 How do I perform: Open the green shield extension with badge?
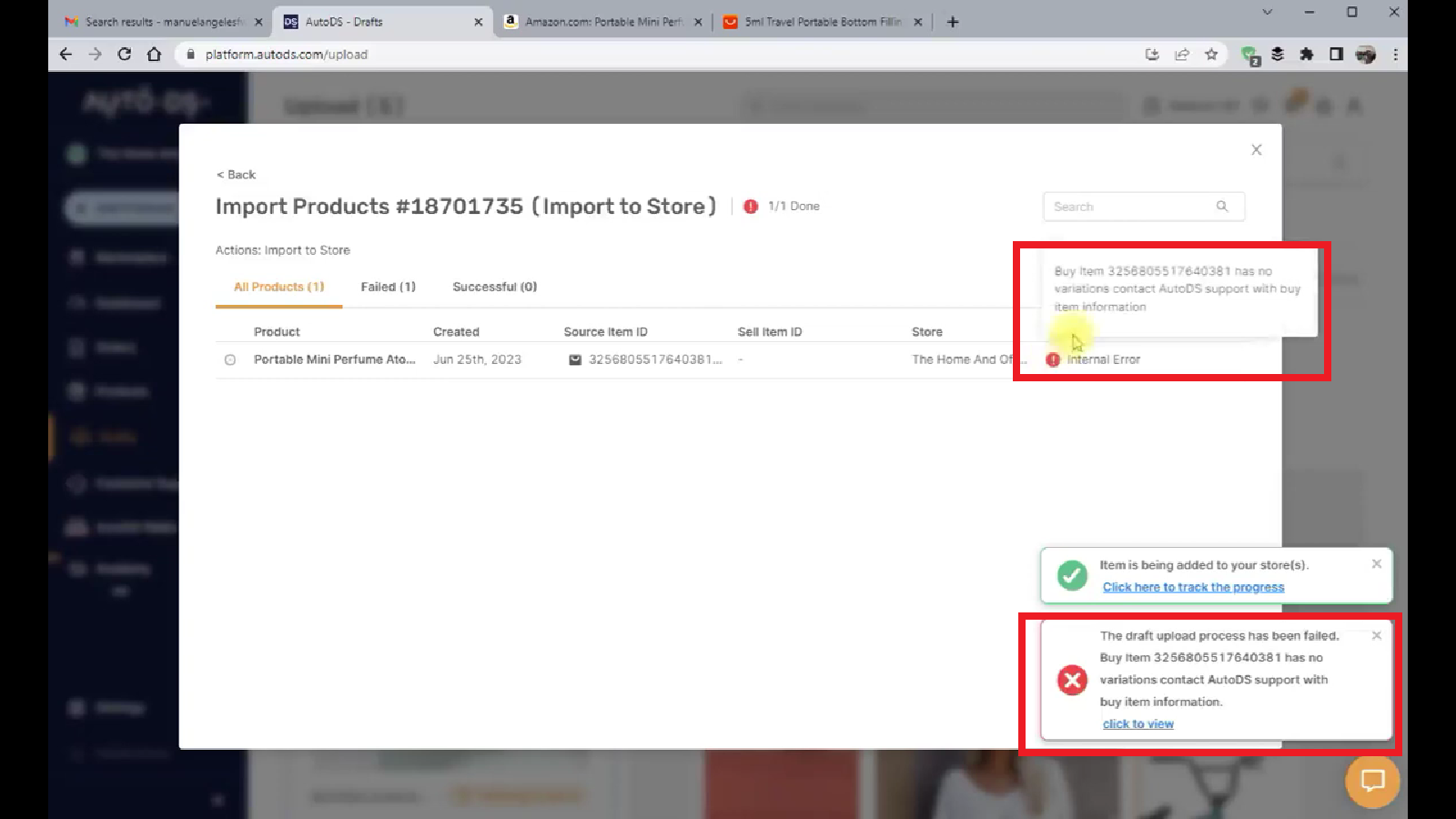tap(1249, 56)
